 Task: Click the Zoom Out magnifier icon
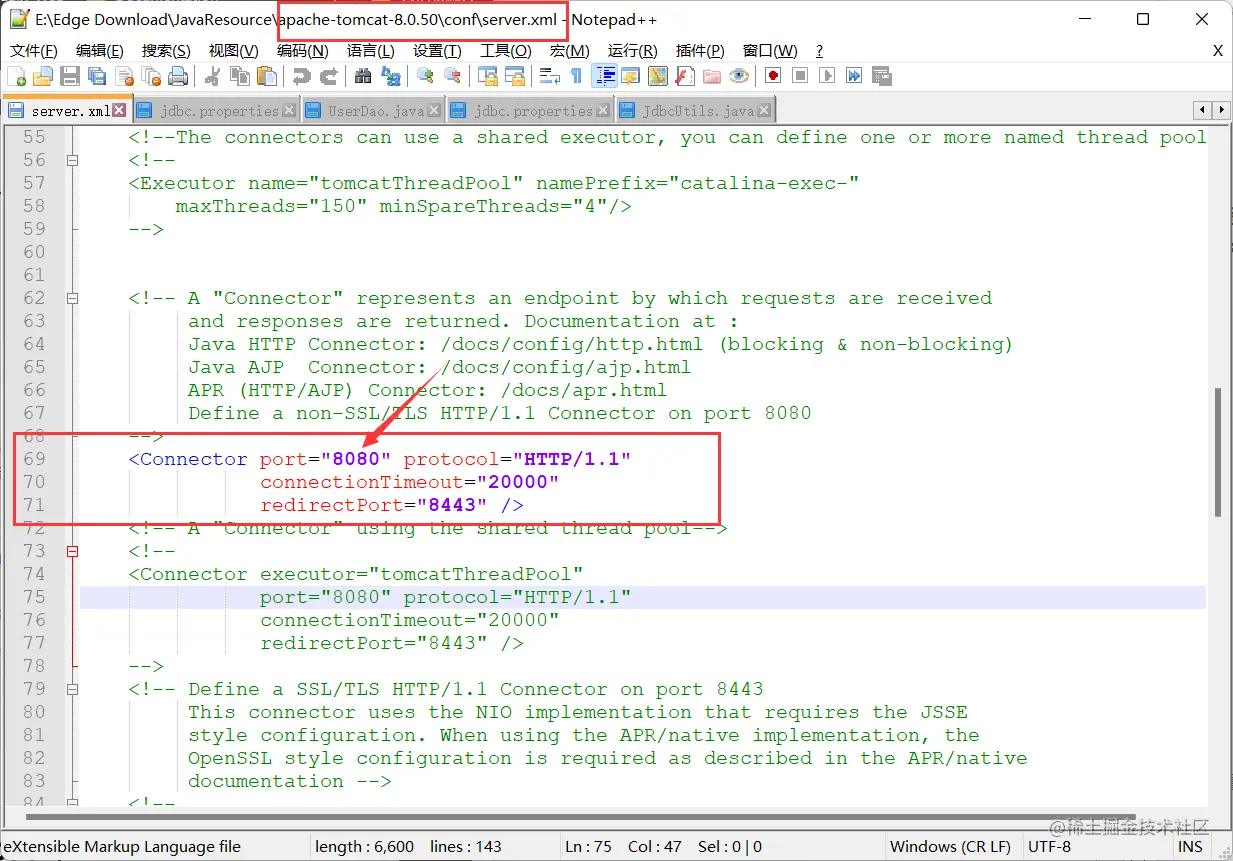point(452,76)
